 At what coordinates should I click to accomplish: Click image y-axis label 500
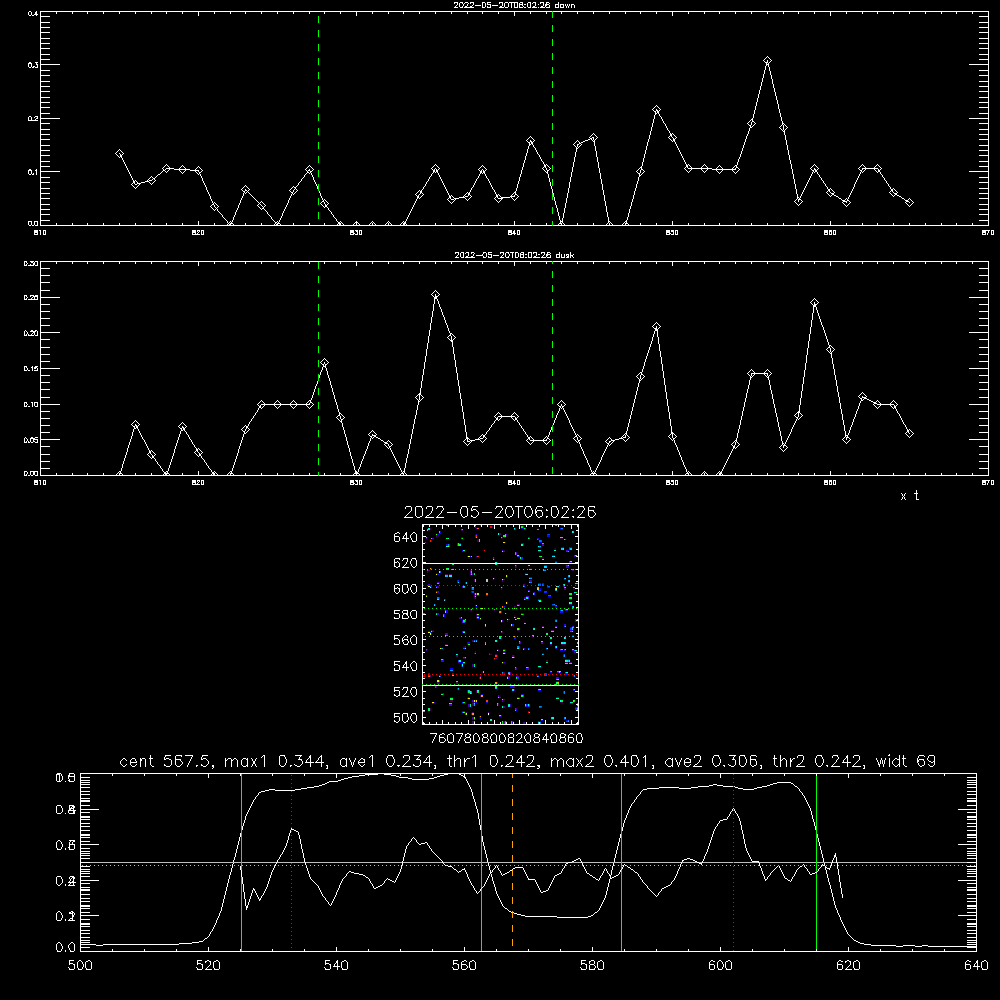point(406,717)
